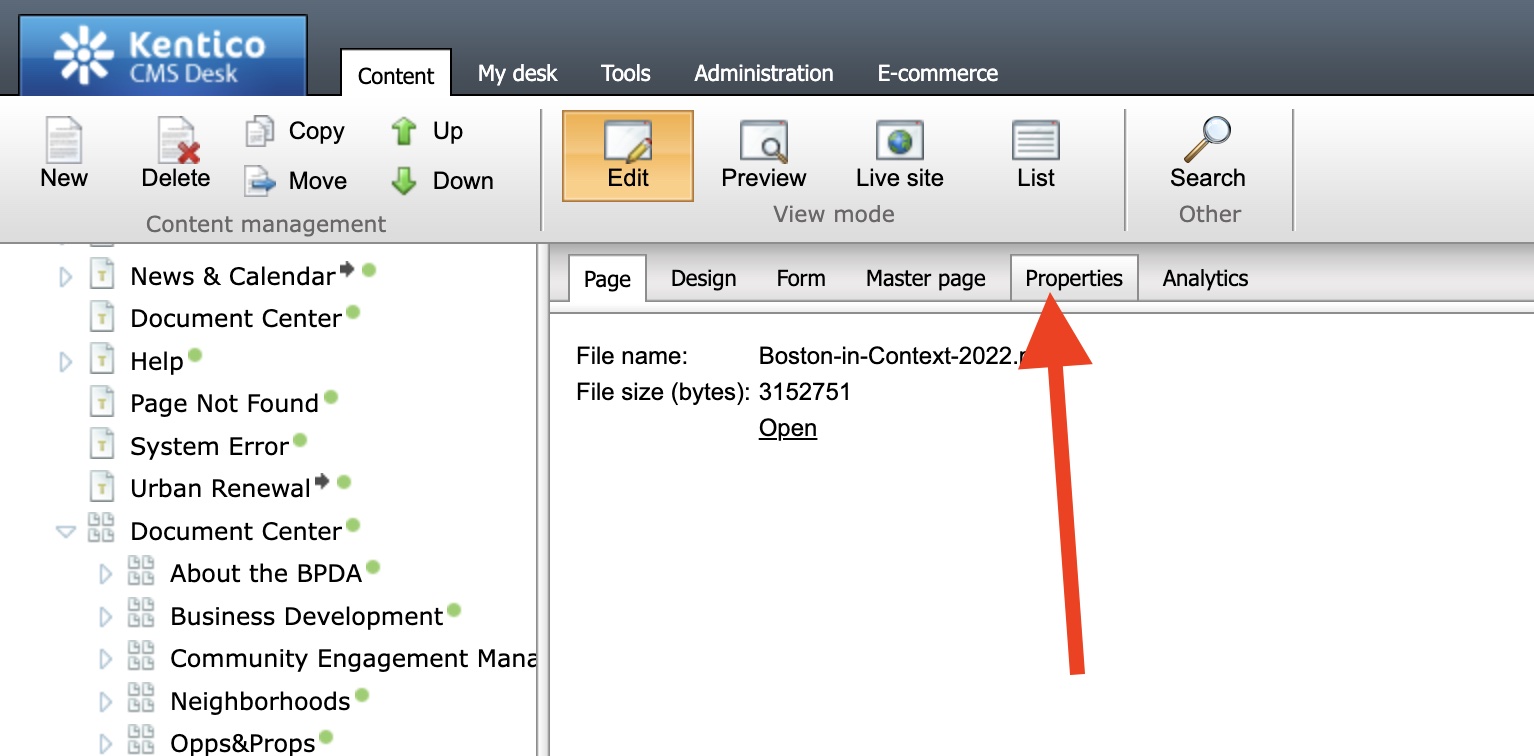Open the Properties tab
Viewport: 1534px width, 756px height.
click(1074, 279)
